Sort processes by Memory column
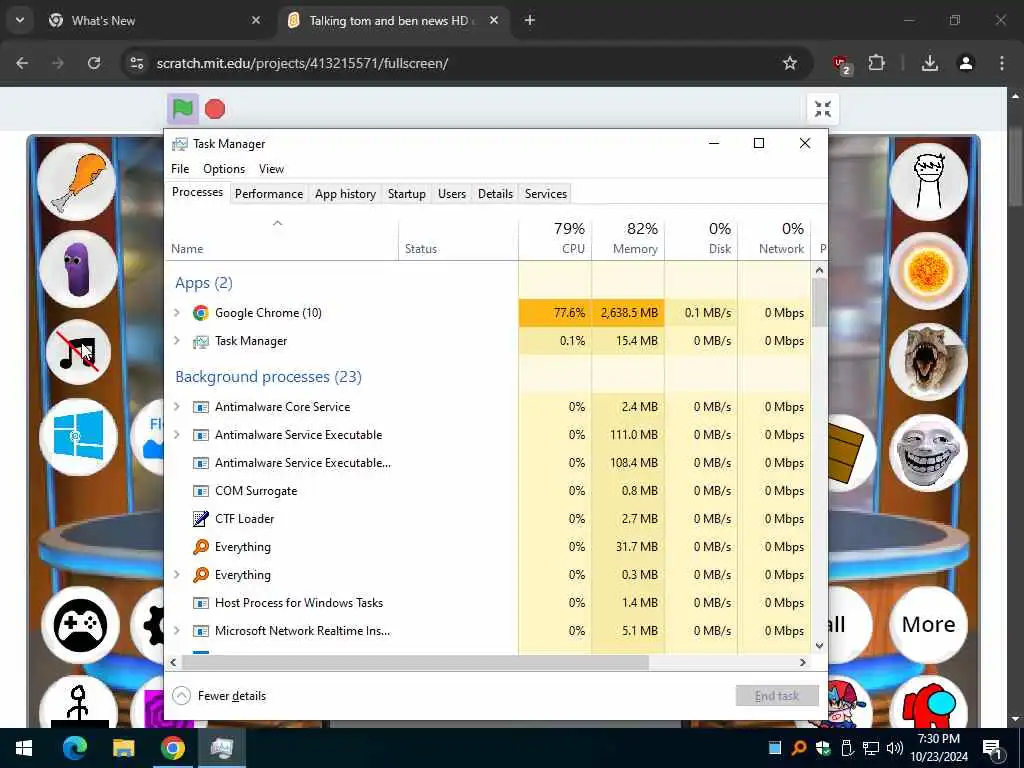The image size is (1024, 768). pos(628,238)
